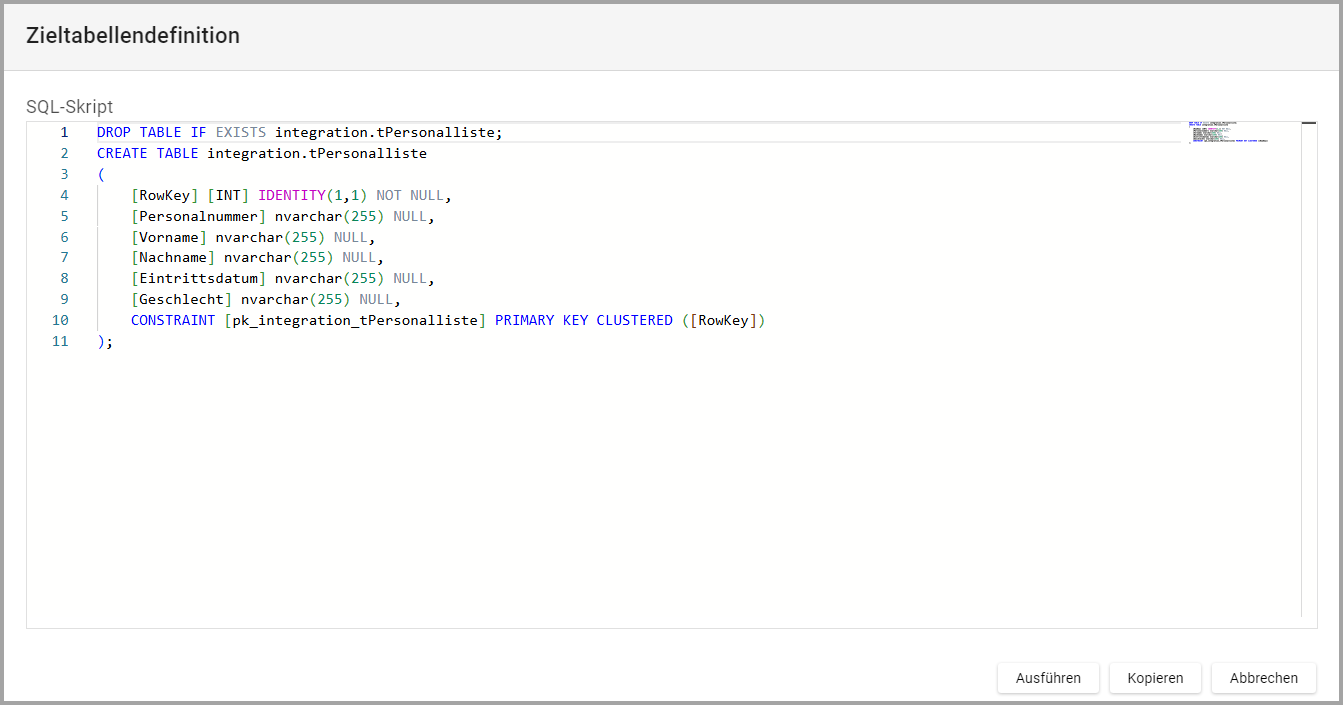Select line number 1 in gutter
This screenshot has height=705, width=1343.
tap(64, 132)
